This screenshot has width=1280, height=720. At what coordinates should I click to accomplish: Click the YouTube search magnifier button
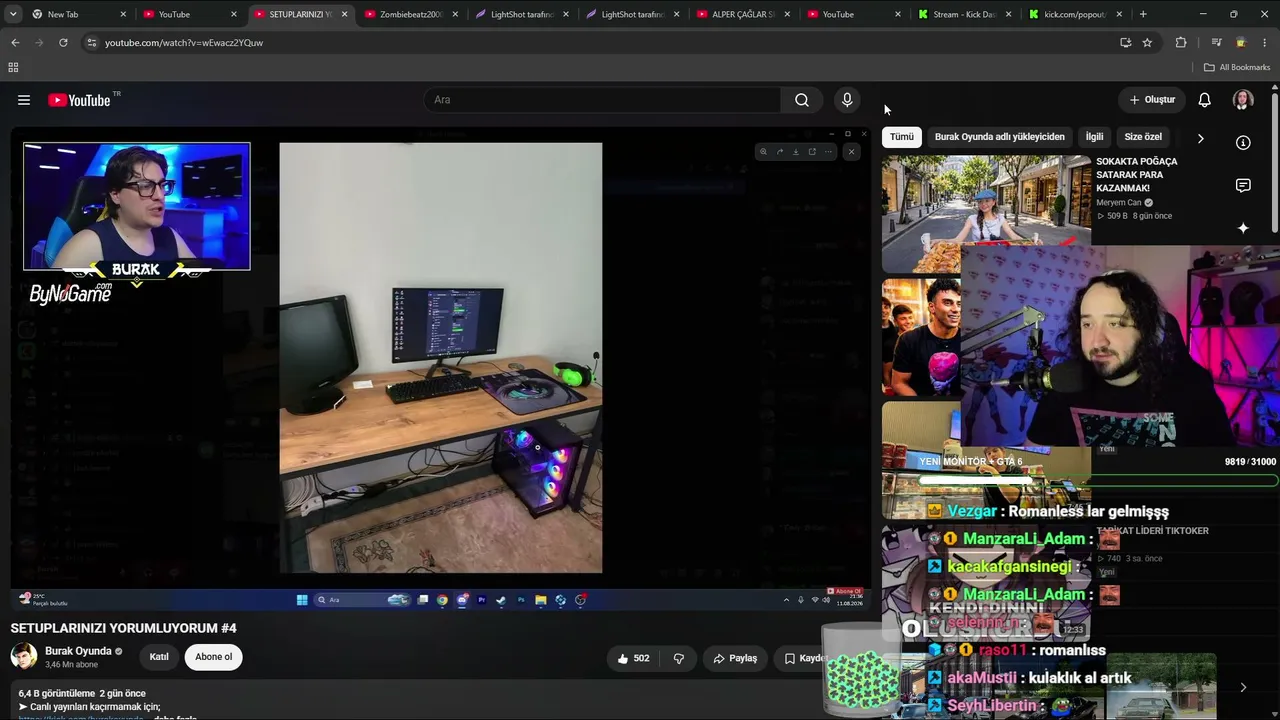coord(802,100)
